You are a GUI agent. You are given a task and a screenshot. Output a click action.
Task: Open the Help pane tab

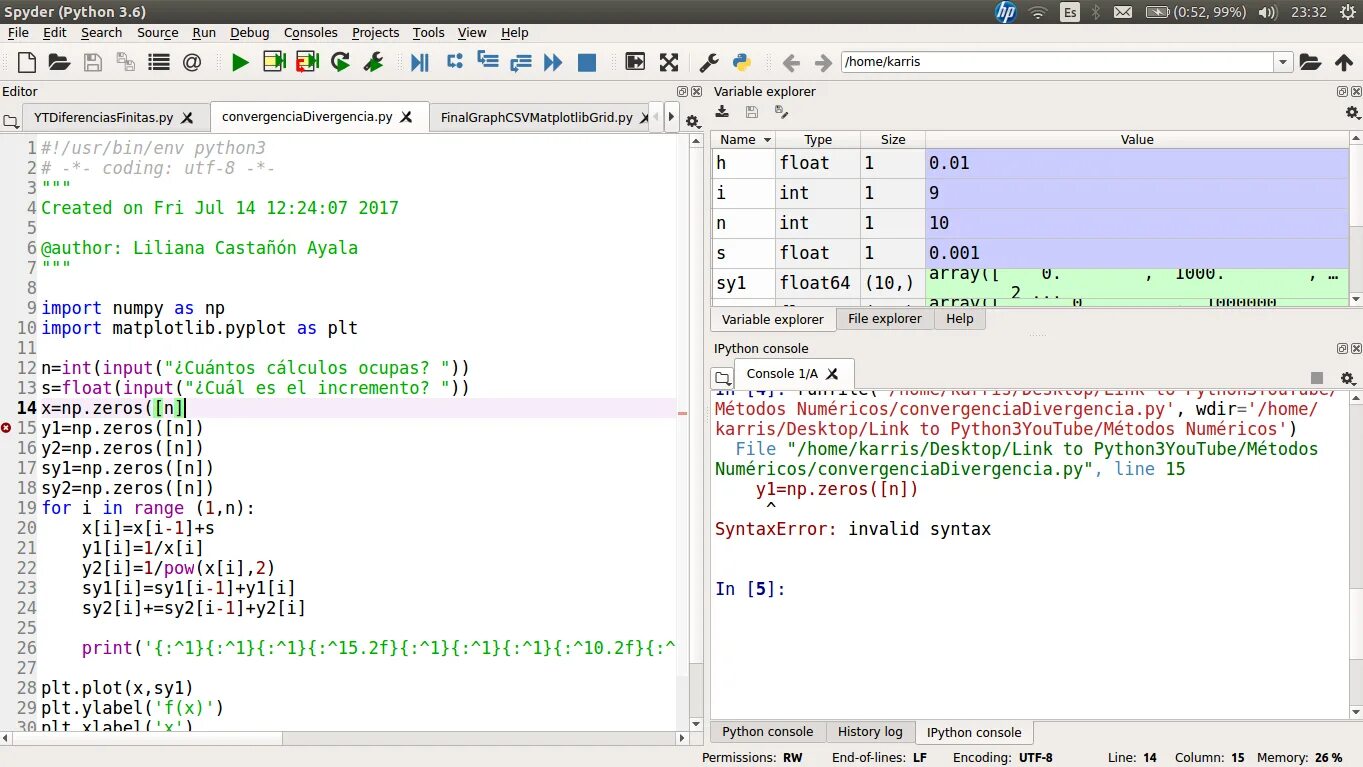[x=959, y=319]
